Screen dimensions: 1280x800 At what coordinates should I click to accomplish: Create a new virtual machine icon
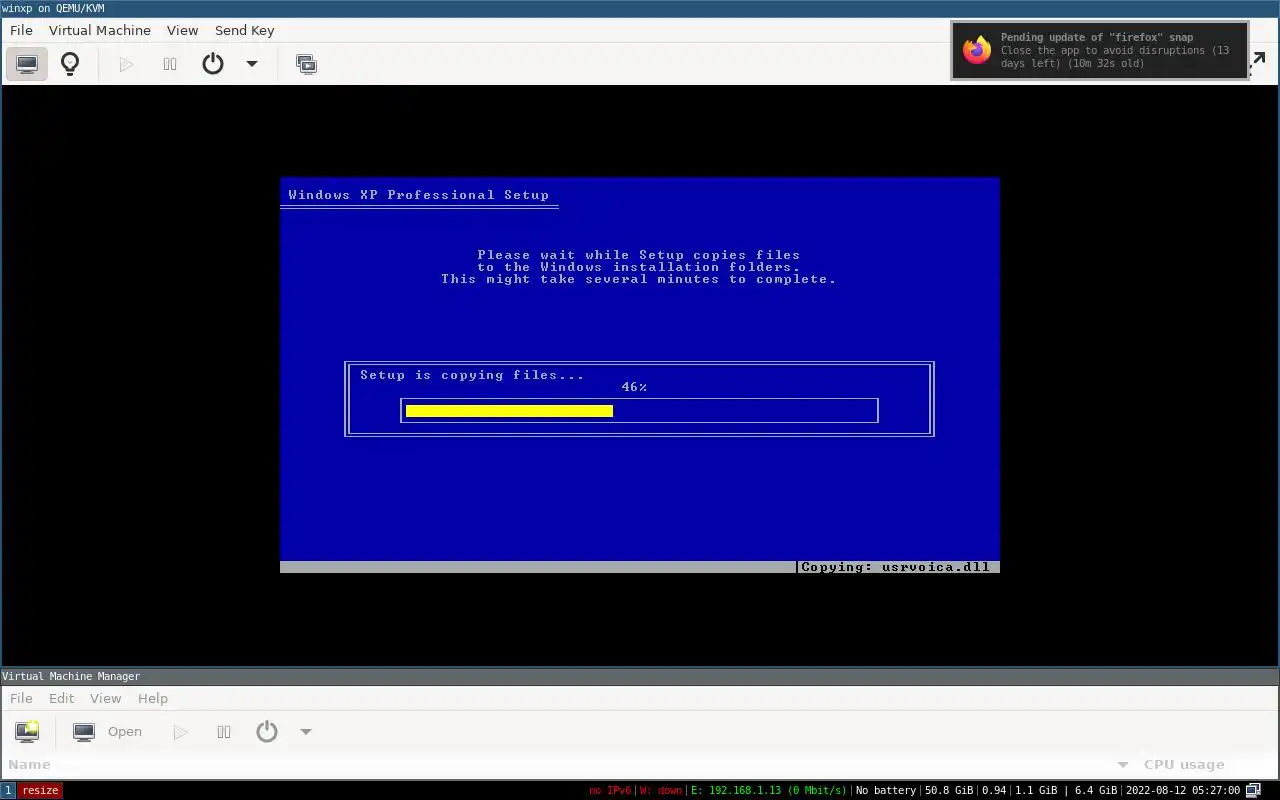click(x=27, y=732)
